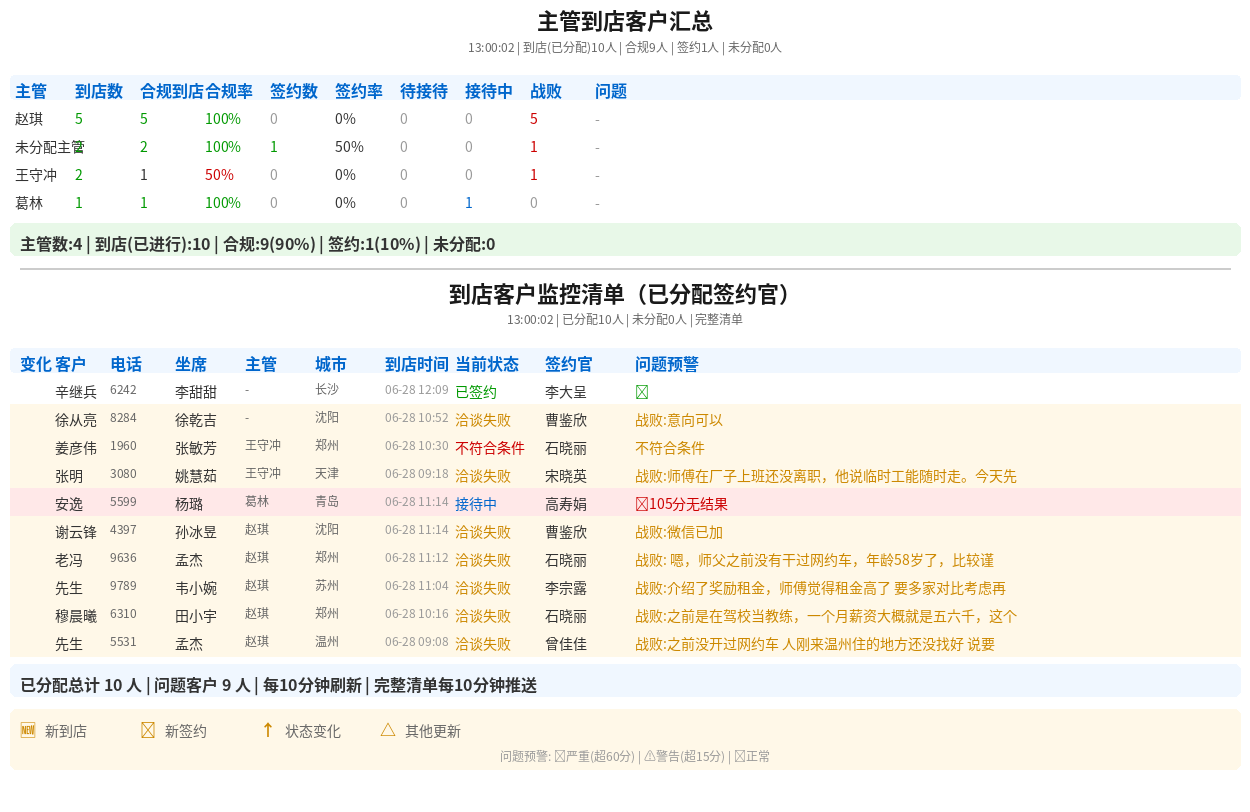
Task: Click the 已签约 status of 辛继兵
Action: point(476,392)
